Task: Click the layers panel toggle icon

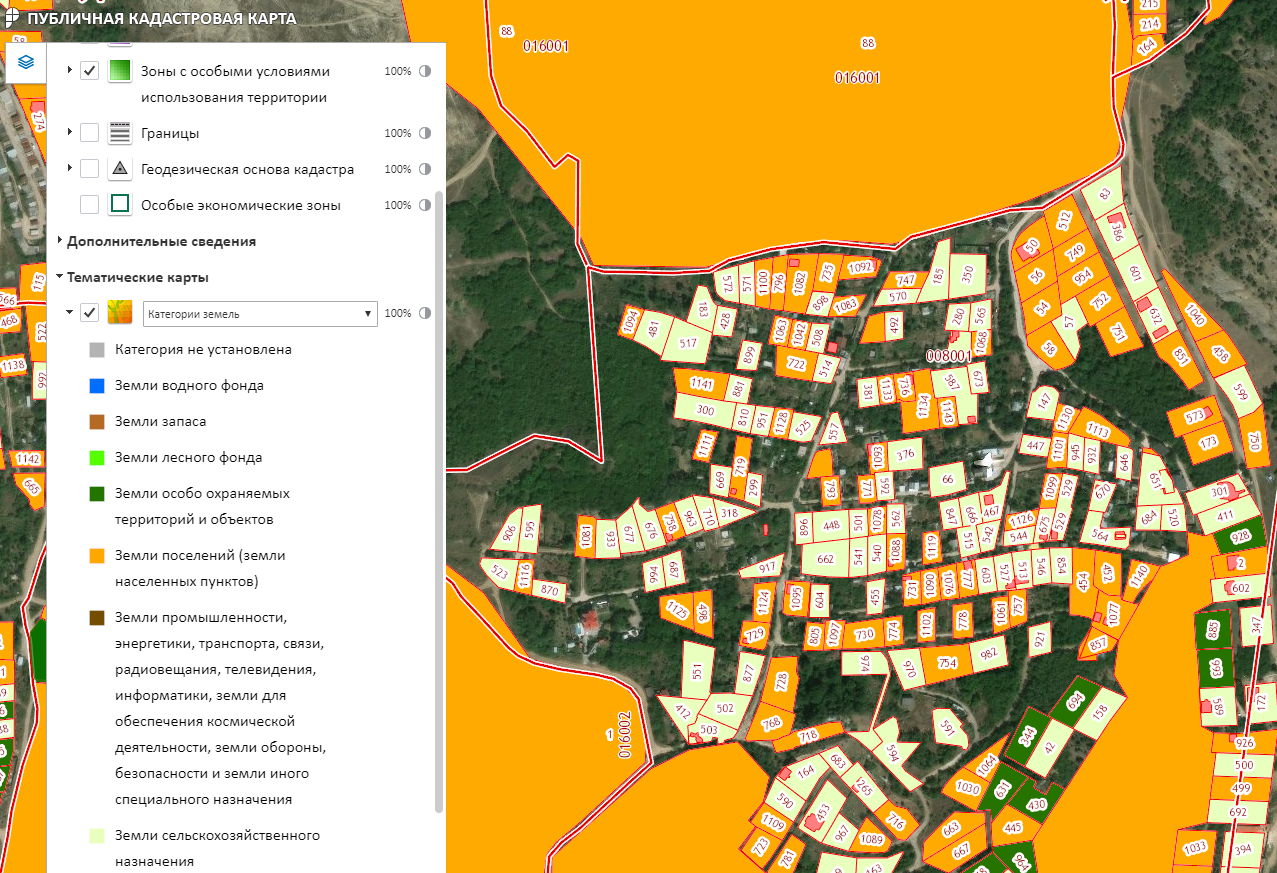Action: tap(26, 62)
